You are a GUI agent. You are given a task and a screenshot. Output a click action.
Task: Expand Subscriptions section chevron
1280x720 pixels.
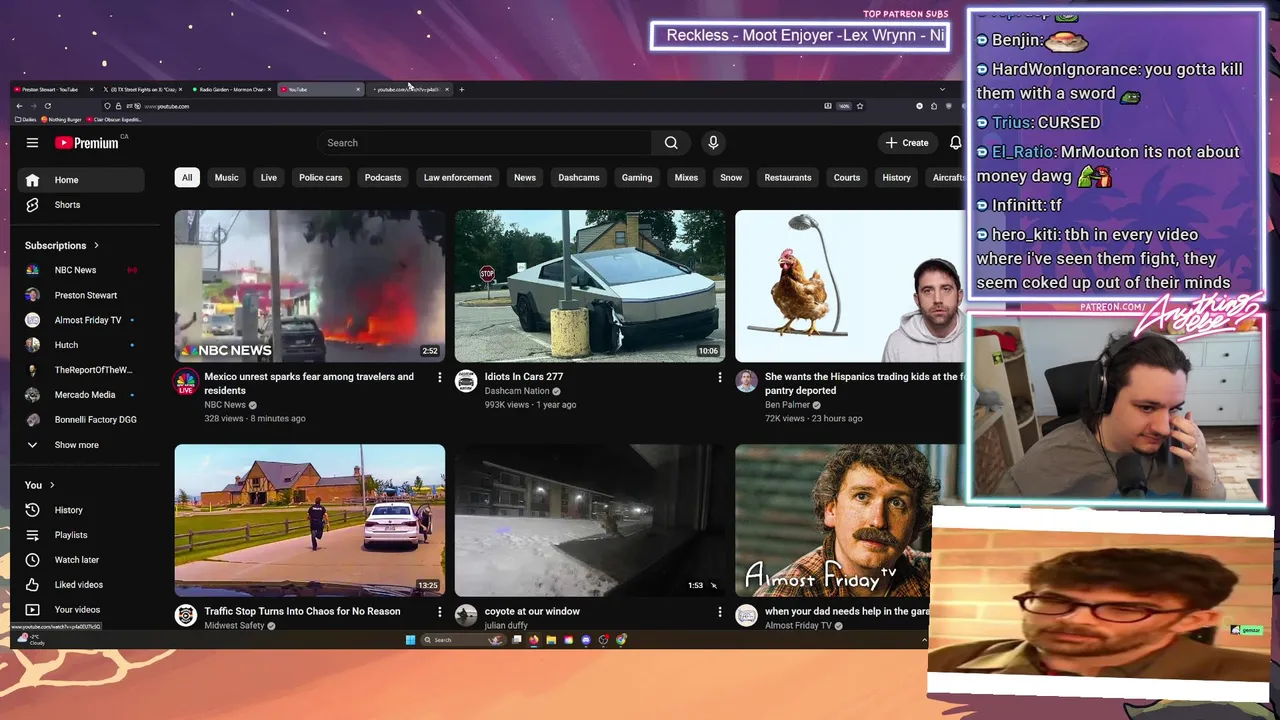[96, 245]
